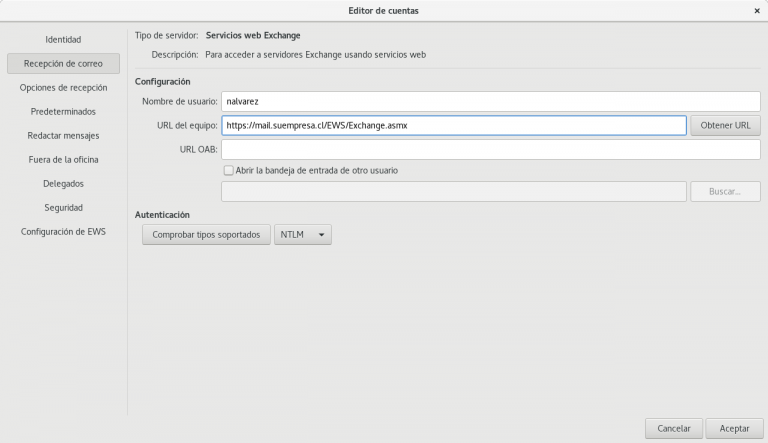Click the Nombre de usuario field
768x443 pixels.
pyautogui.click(x=491, y=101)
